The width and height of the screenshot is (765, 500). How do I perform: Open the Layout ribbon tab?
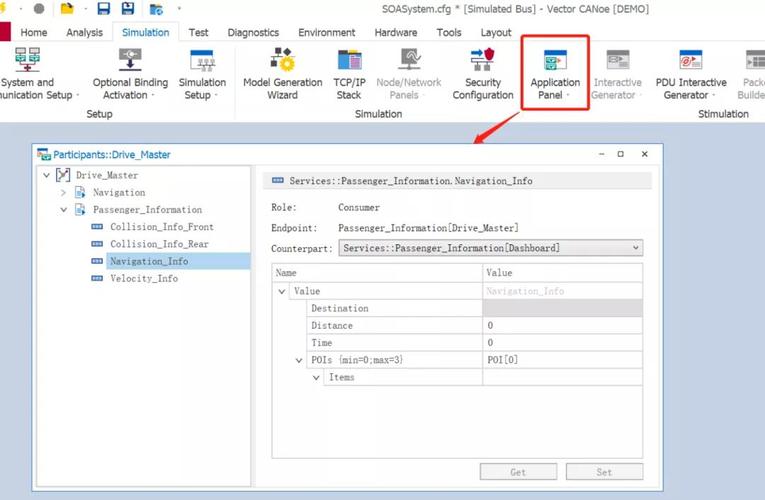496,32
